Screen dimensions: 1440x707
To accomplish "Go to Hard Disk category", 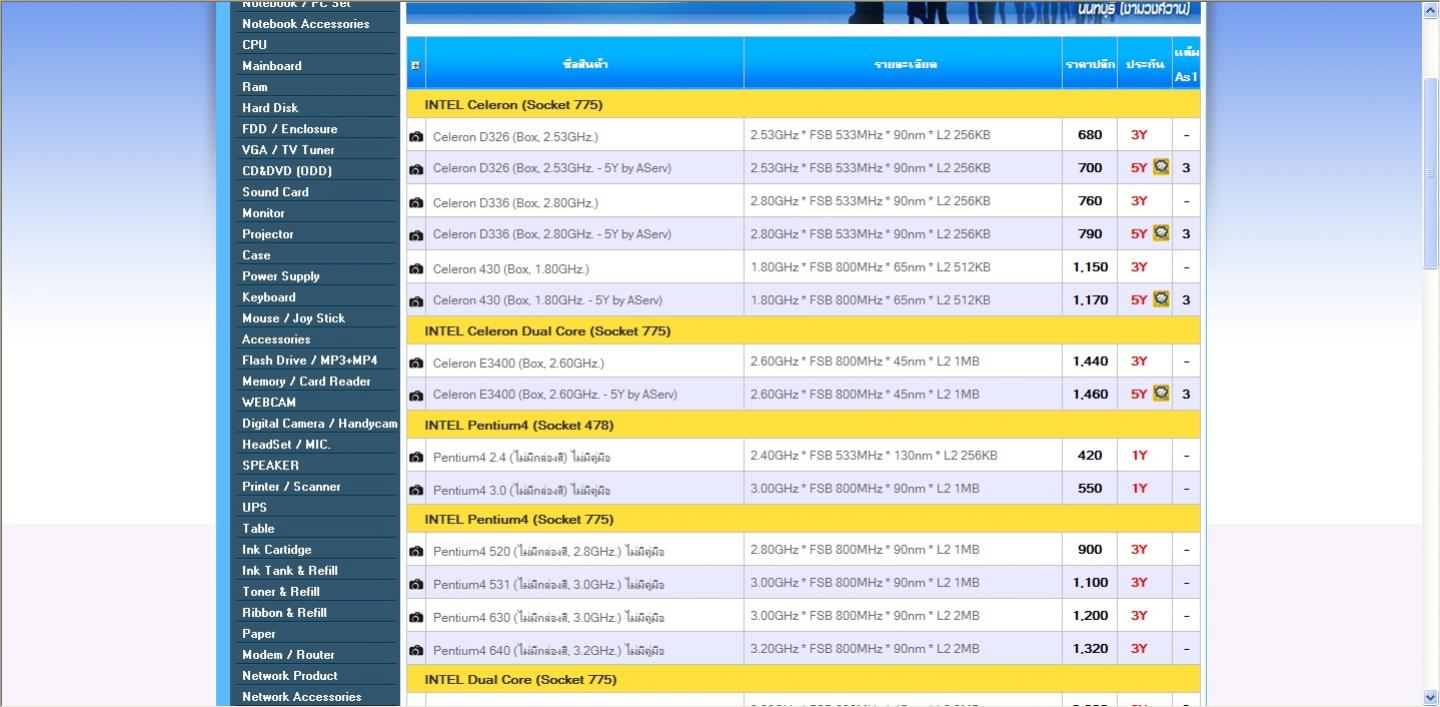I will pos(270,107).
